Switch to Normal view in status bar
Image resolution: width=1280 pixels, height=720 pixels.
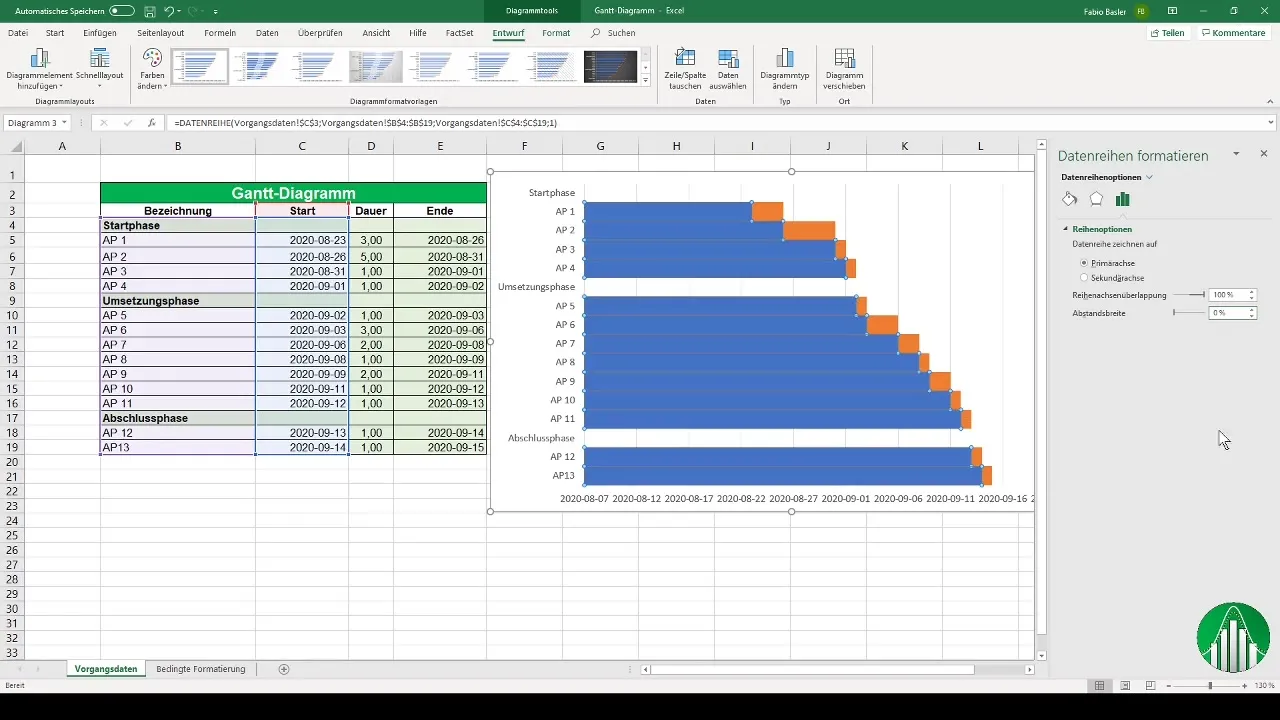1100,686
